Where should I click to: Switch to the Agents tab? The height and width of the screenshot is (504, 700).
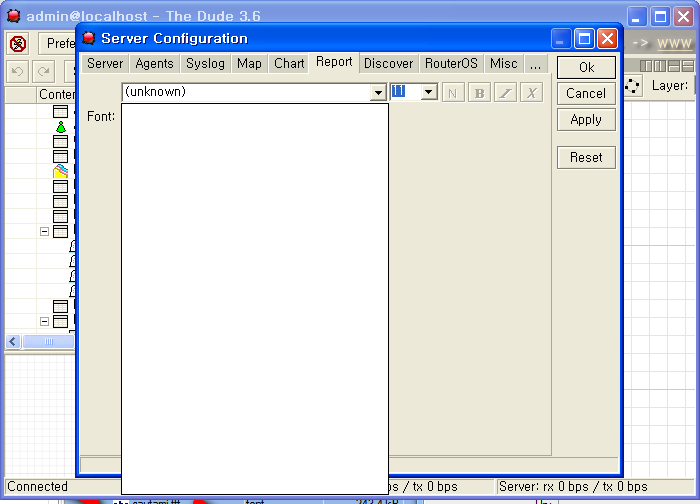pos(154,63)
